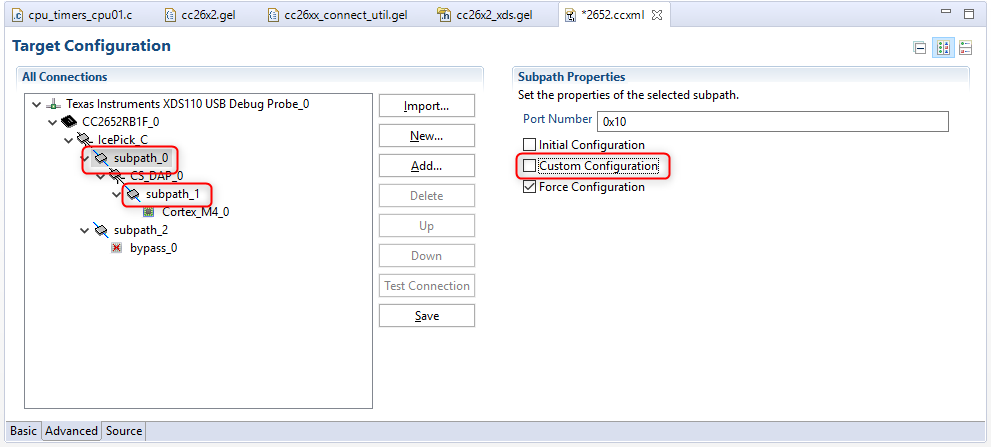Select subpath_1 in the tree

[173, 194]
